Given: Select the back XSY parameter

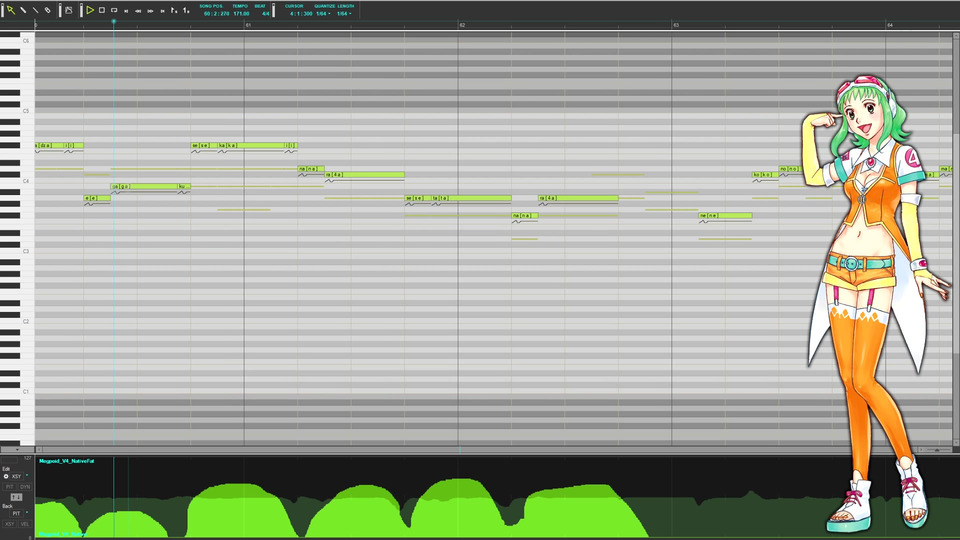Looking at the screenshot, I should point(9,524).
